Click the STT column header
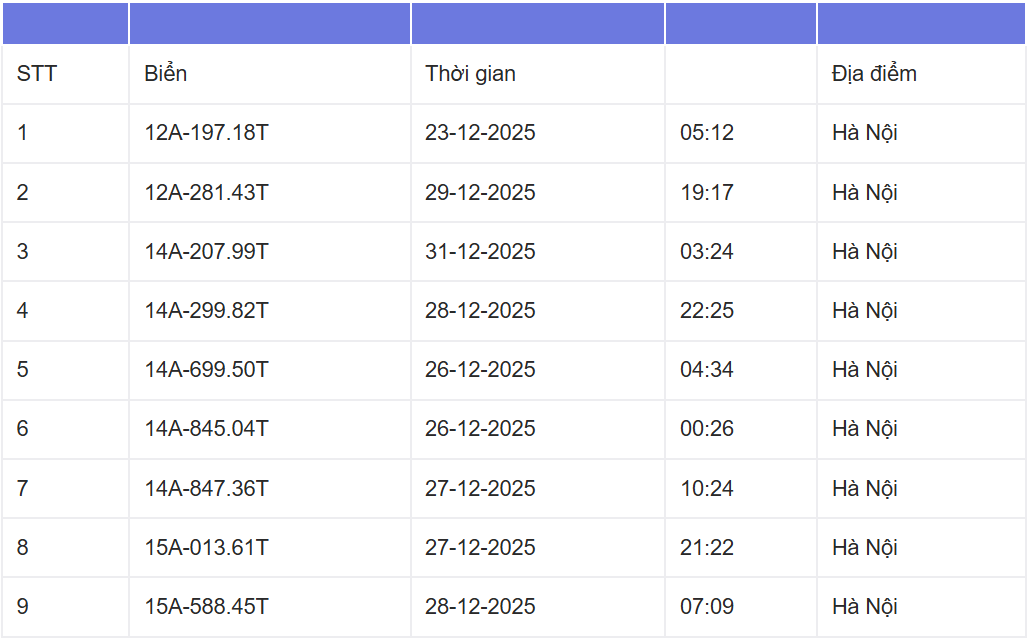Image resolution: width=1029 pixels, height=638 pixels. 37,74
